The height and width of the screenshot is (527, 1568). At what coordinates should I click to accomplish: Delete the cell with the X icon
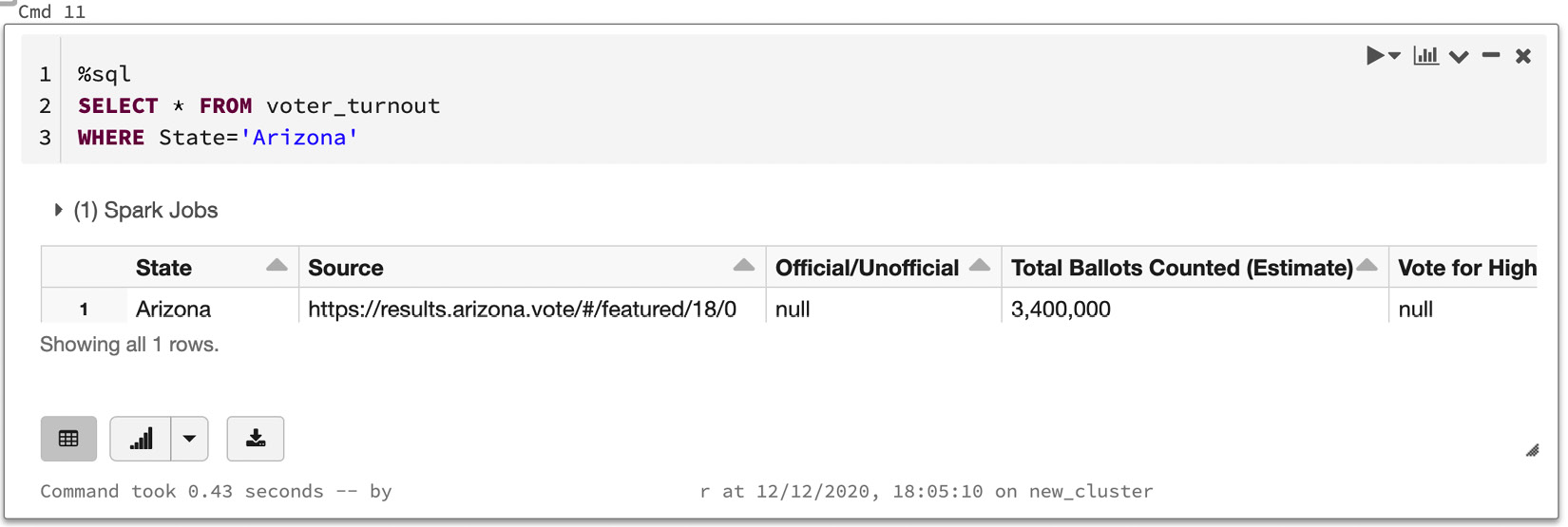click(1523, 56)
